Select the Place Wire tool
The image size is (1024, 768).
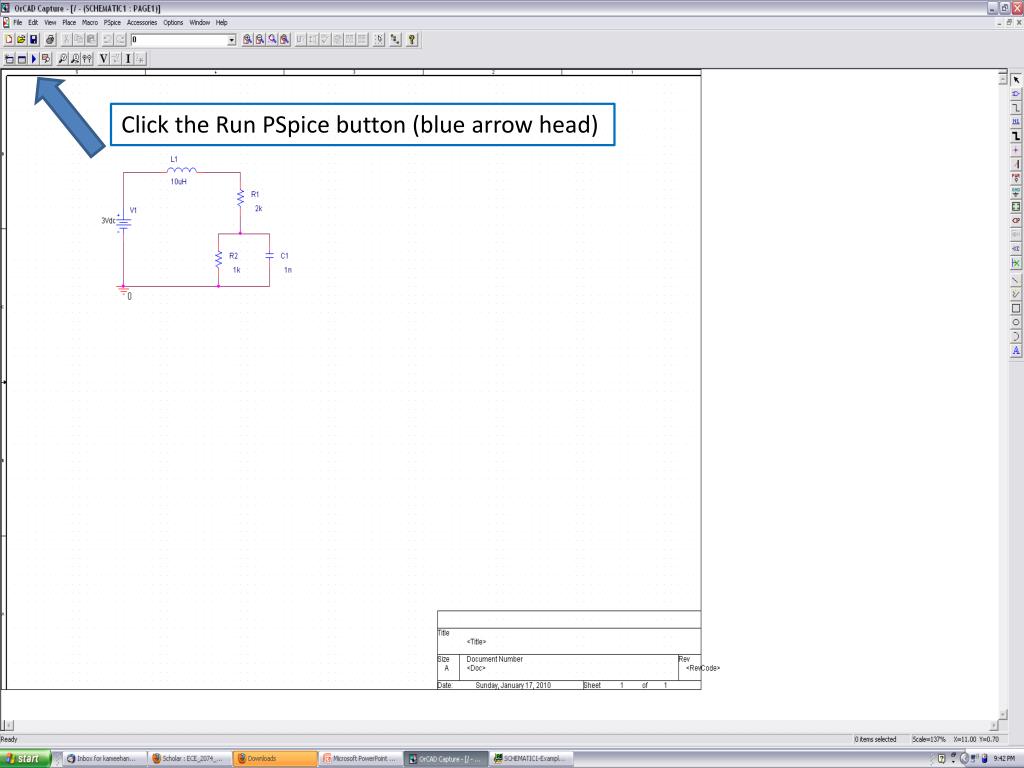pyautogui.click(x=1016, y=108)
